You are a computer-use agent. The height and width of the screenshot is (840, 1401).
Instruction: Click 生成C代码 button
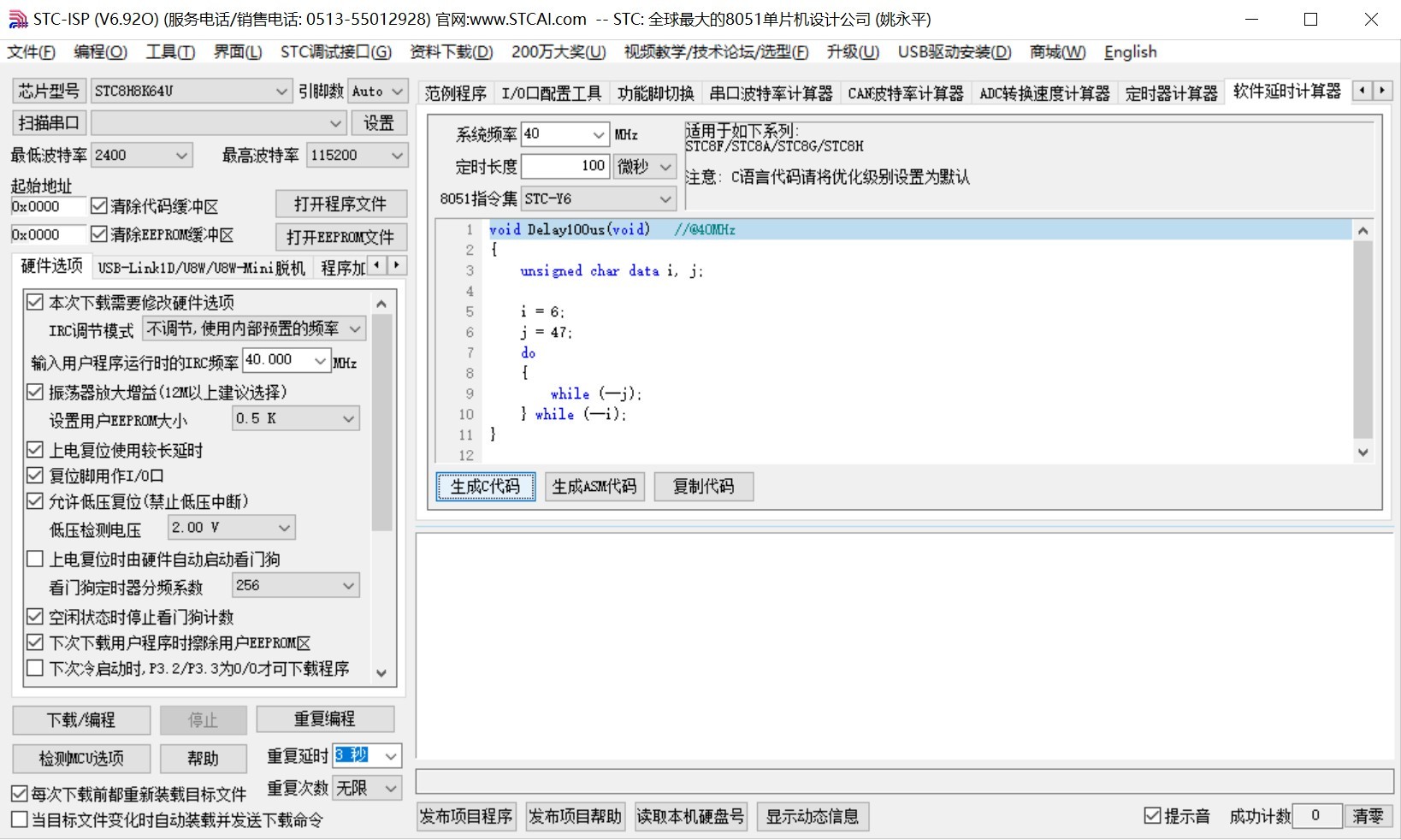[486, 487]
